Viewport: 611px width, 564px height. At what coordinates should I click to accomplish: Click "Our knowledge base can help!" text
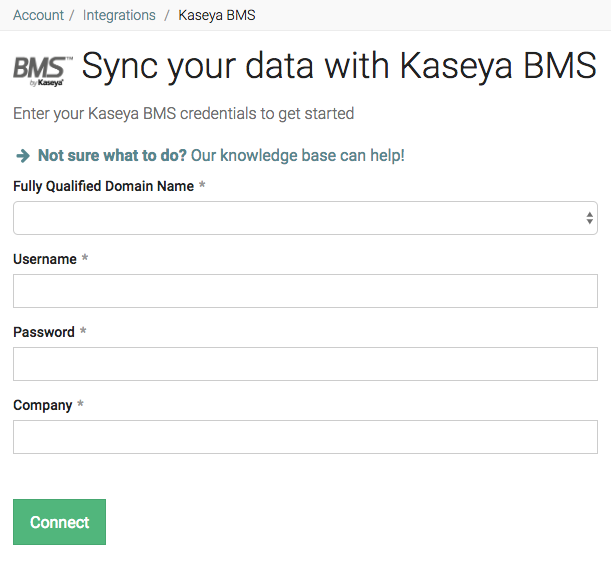298,156
